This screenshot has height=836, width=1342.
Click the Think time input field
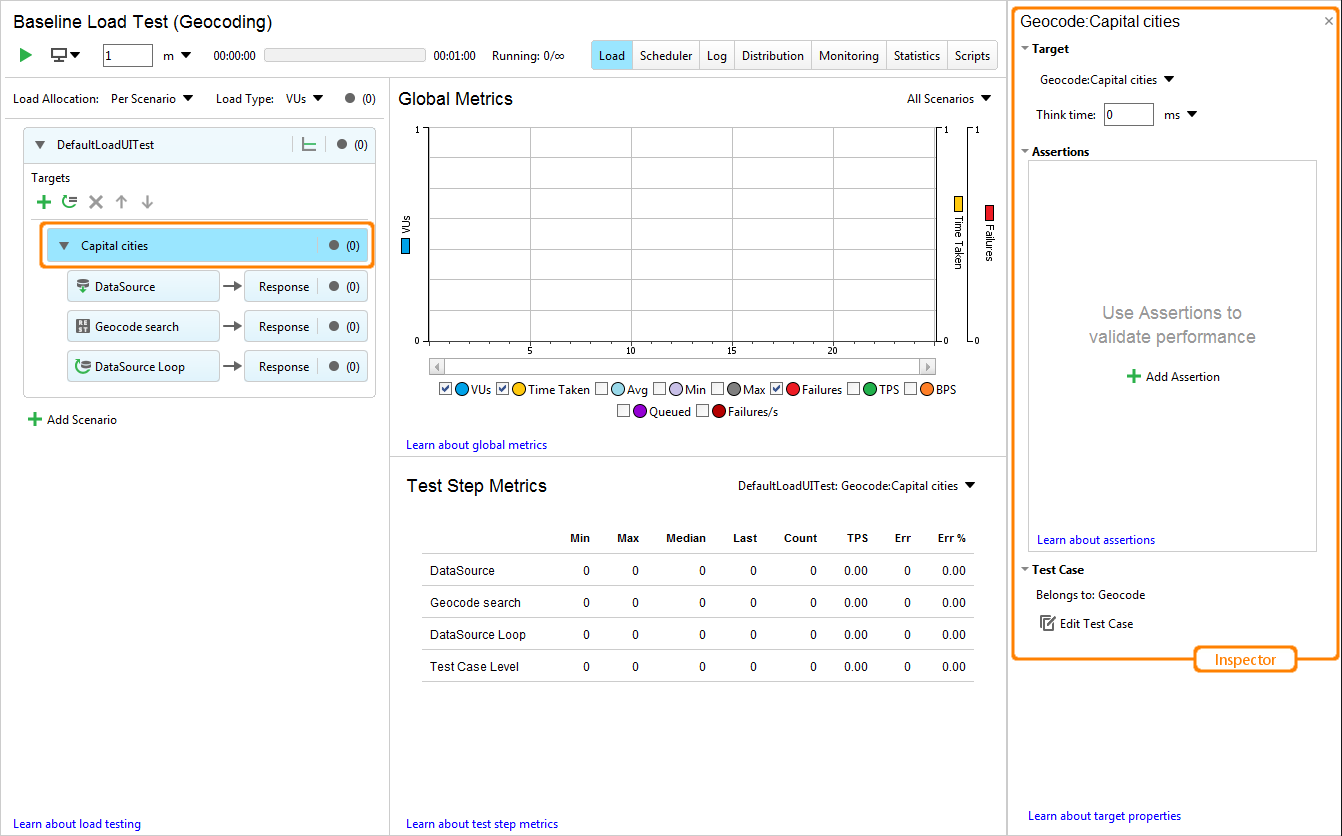[x=1128, y=114]
